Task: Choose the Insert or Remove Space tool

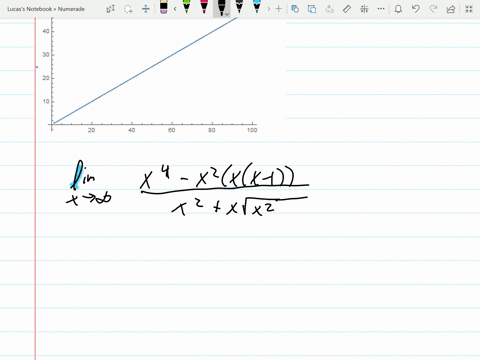Action: (x=146, y=9)
